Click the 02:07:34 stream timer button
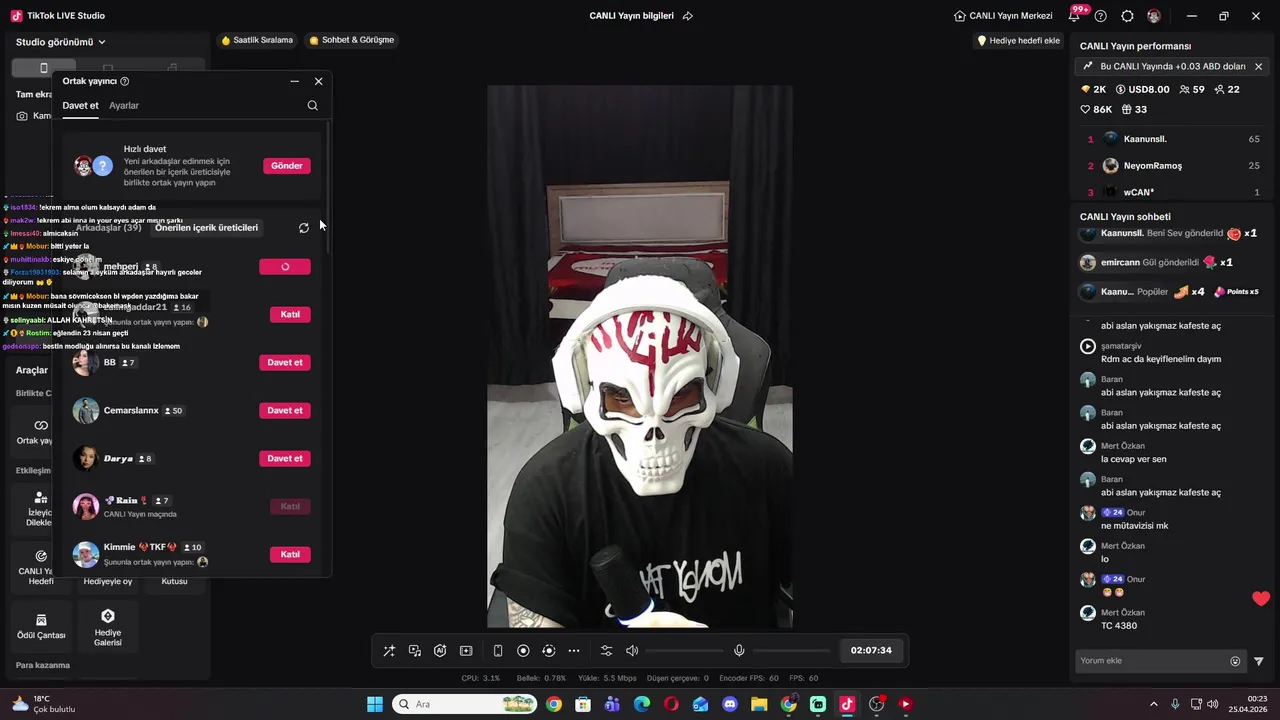Screen dimensions: 1280x720 [x=871, y=650]
